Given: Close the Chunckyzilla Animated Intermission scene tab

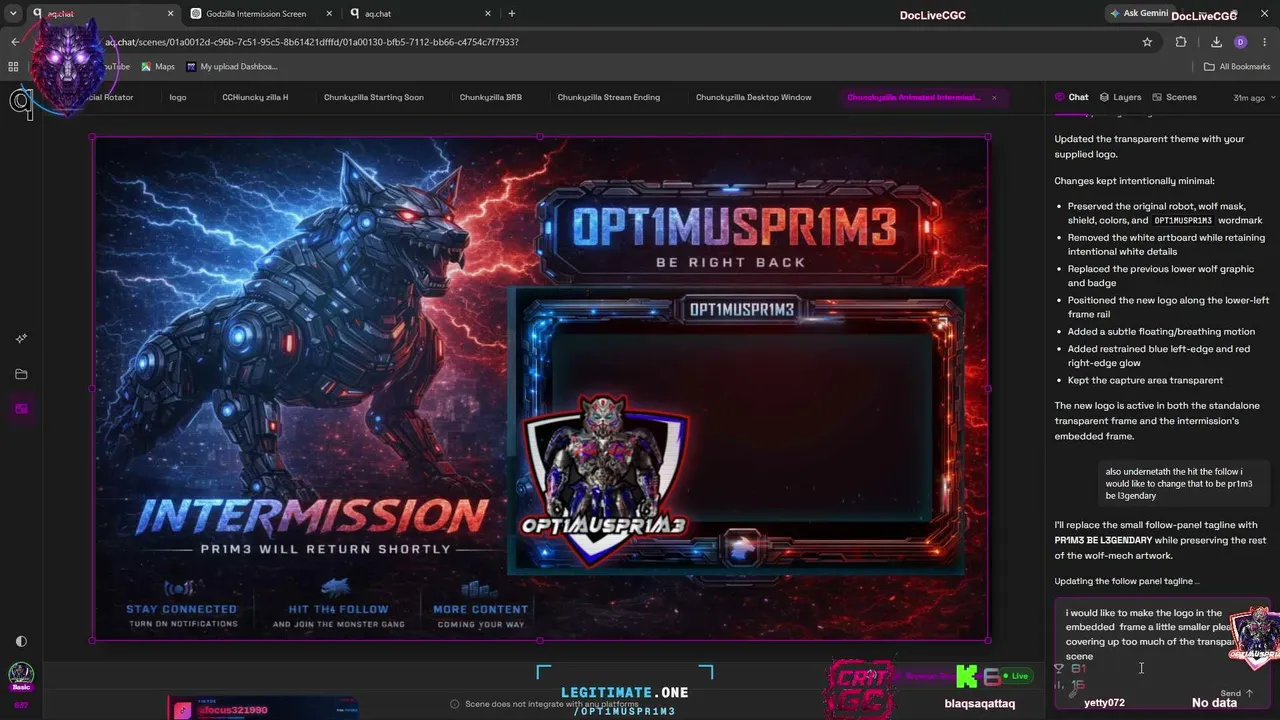Looking at the screenshot, I should pos(994,97).
